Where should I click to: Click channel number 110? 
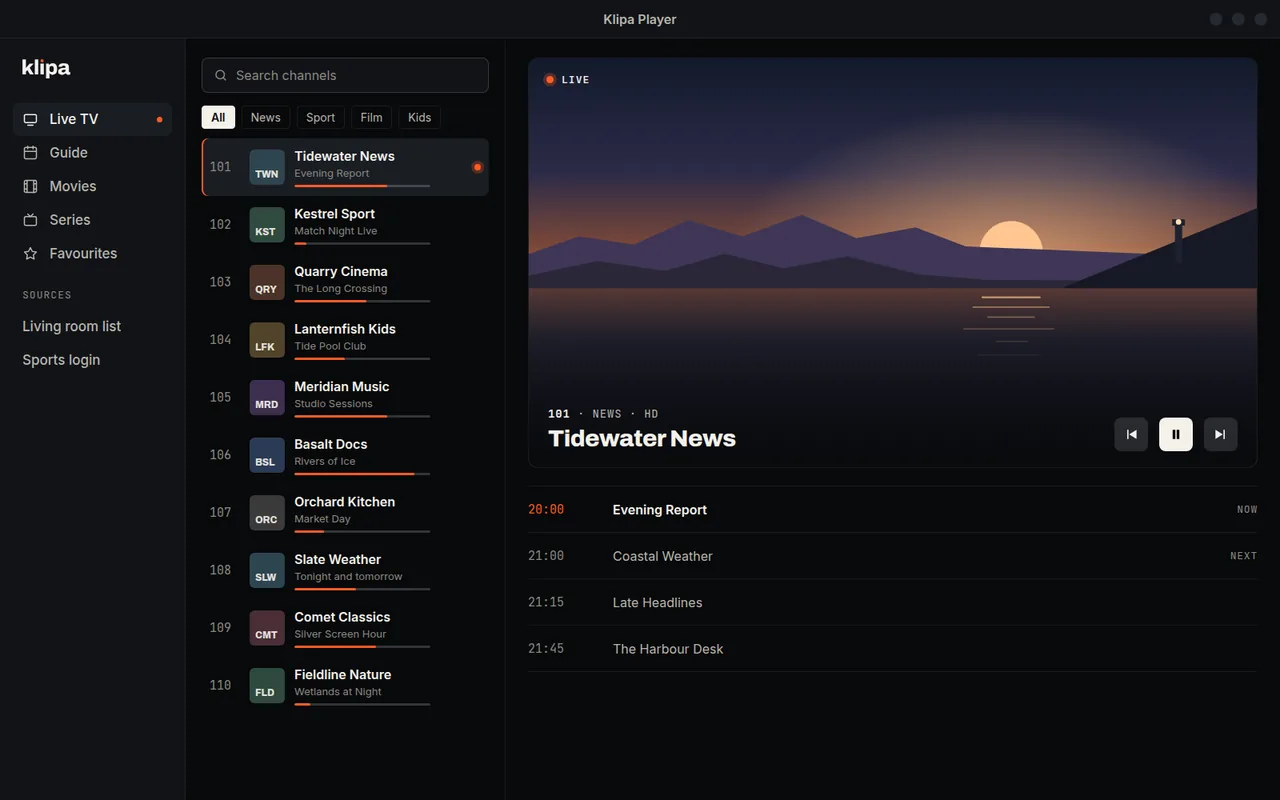(x=220, y=685)
